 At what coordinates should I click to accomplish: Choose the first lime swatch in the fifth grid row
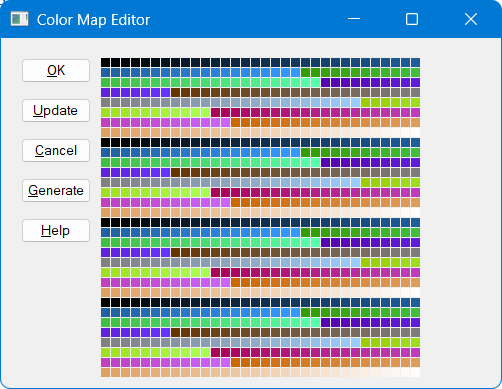coord(366,102)
